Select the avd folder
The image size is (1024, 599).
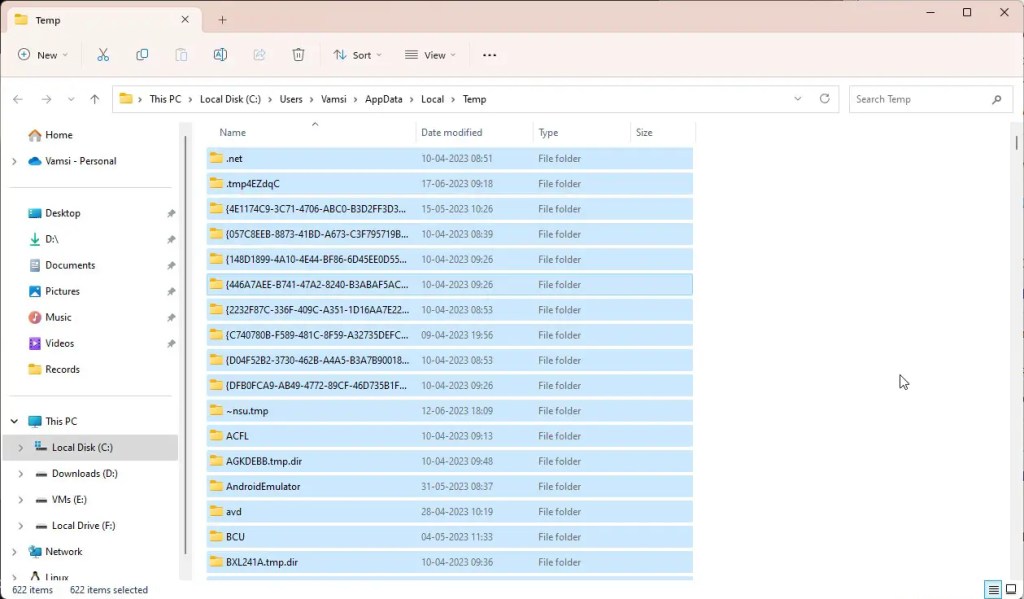point(449,511)
